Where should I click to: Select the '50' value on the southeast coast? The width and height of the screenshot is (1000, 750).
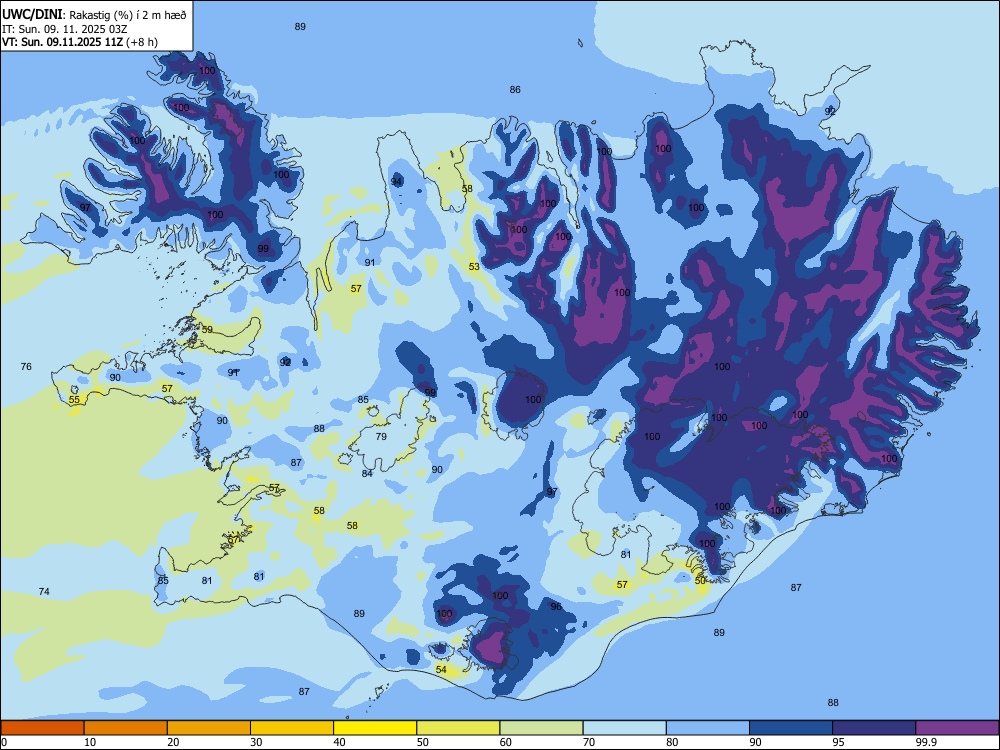[x=700, y=581]
